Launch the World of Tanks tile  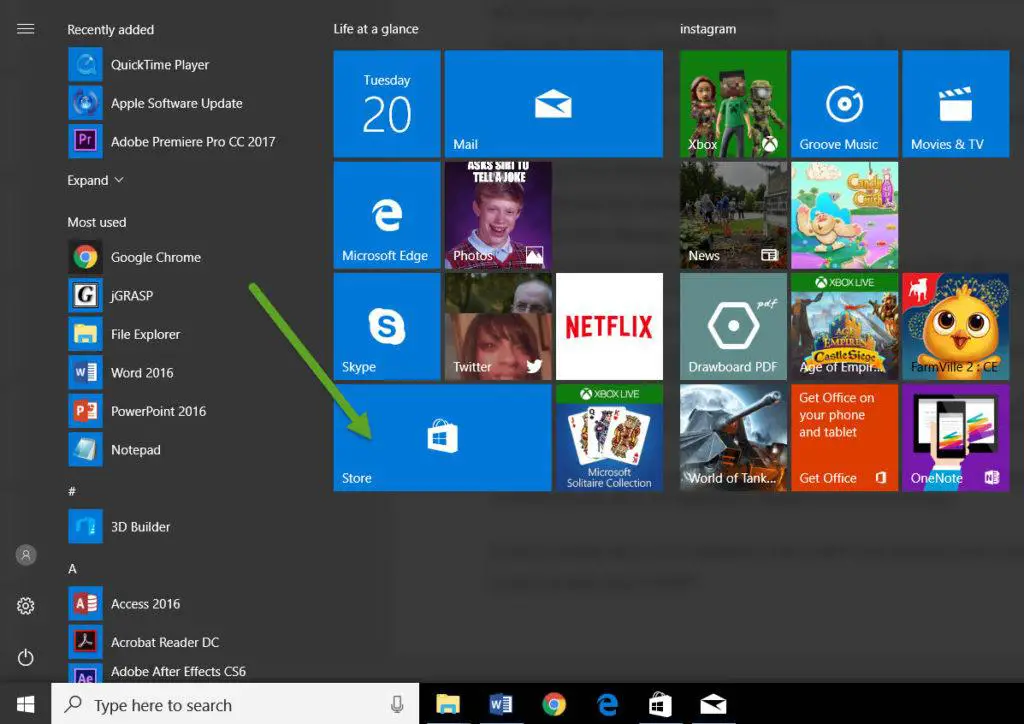tap(733, 437)
